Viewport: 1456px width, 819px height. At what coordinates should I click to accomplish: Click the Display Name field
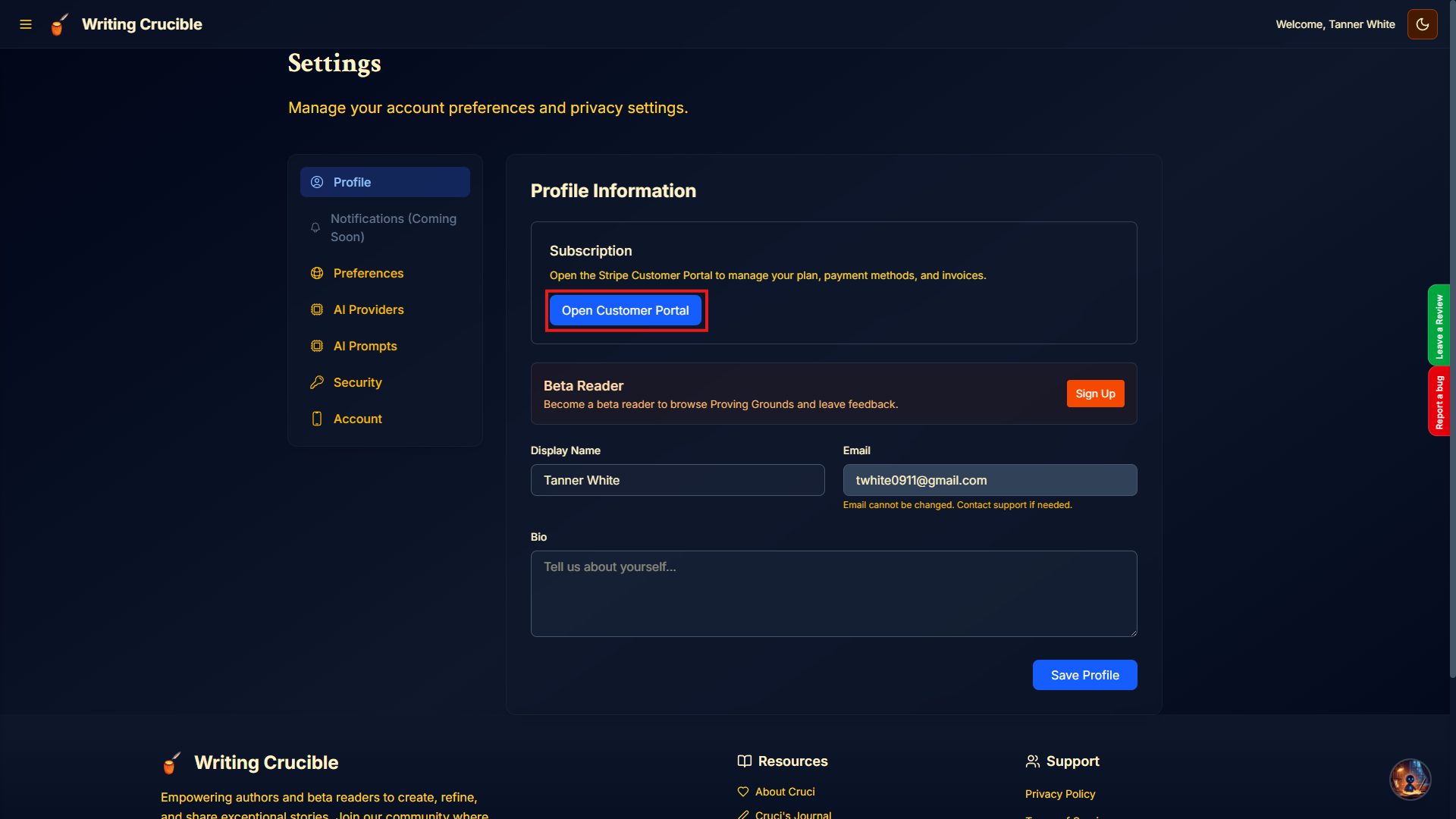[677, 480]
